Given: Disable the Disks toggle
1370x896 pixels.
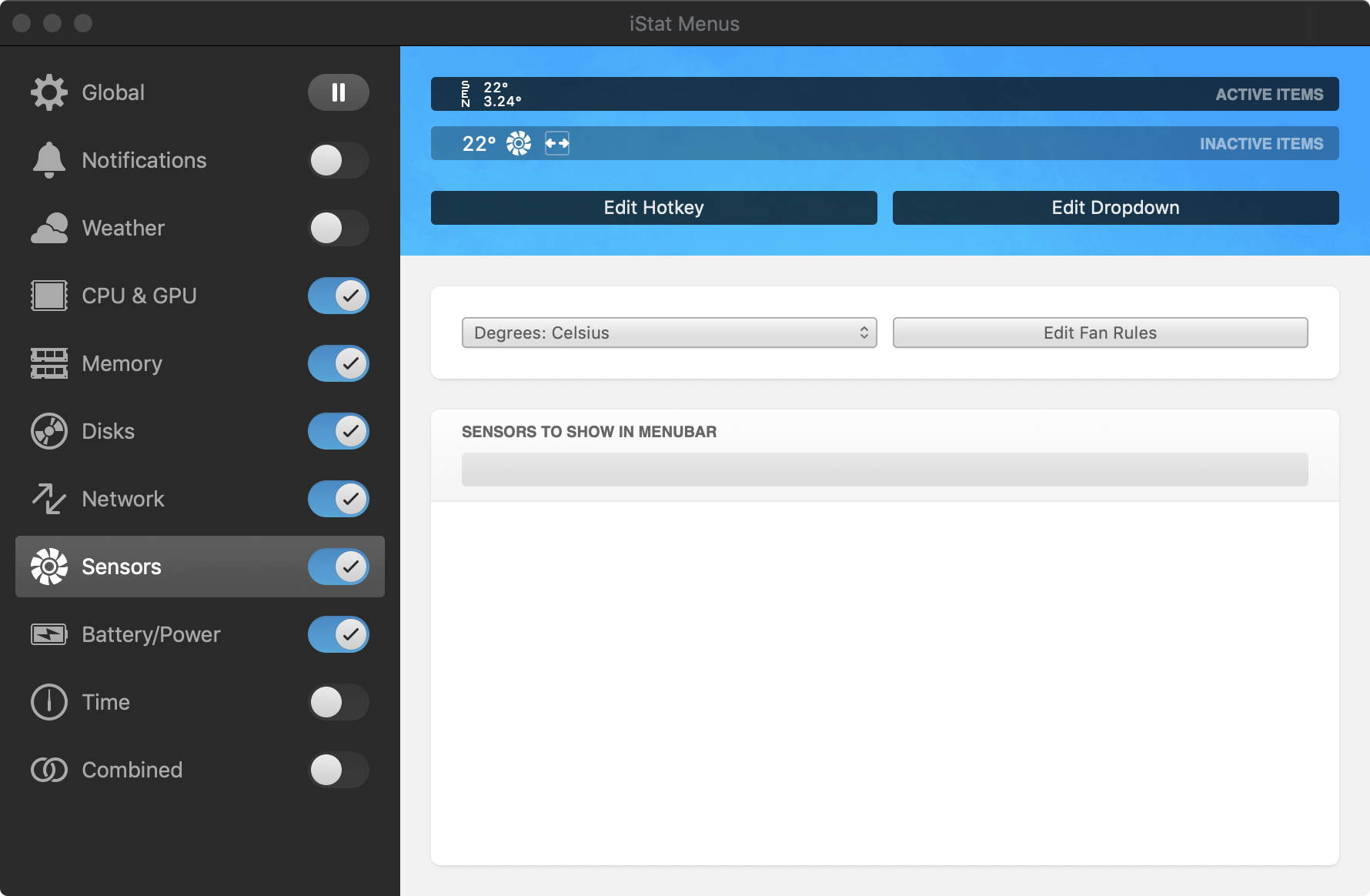Looking at the screenshot, I should click(339, 431).
